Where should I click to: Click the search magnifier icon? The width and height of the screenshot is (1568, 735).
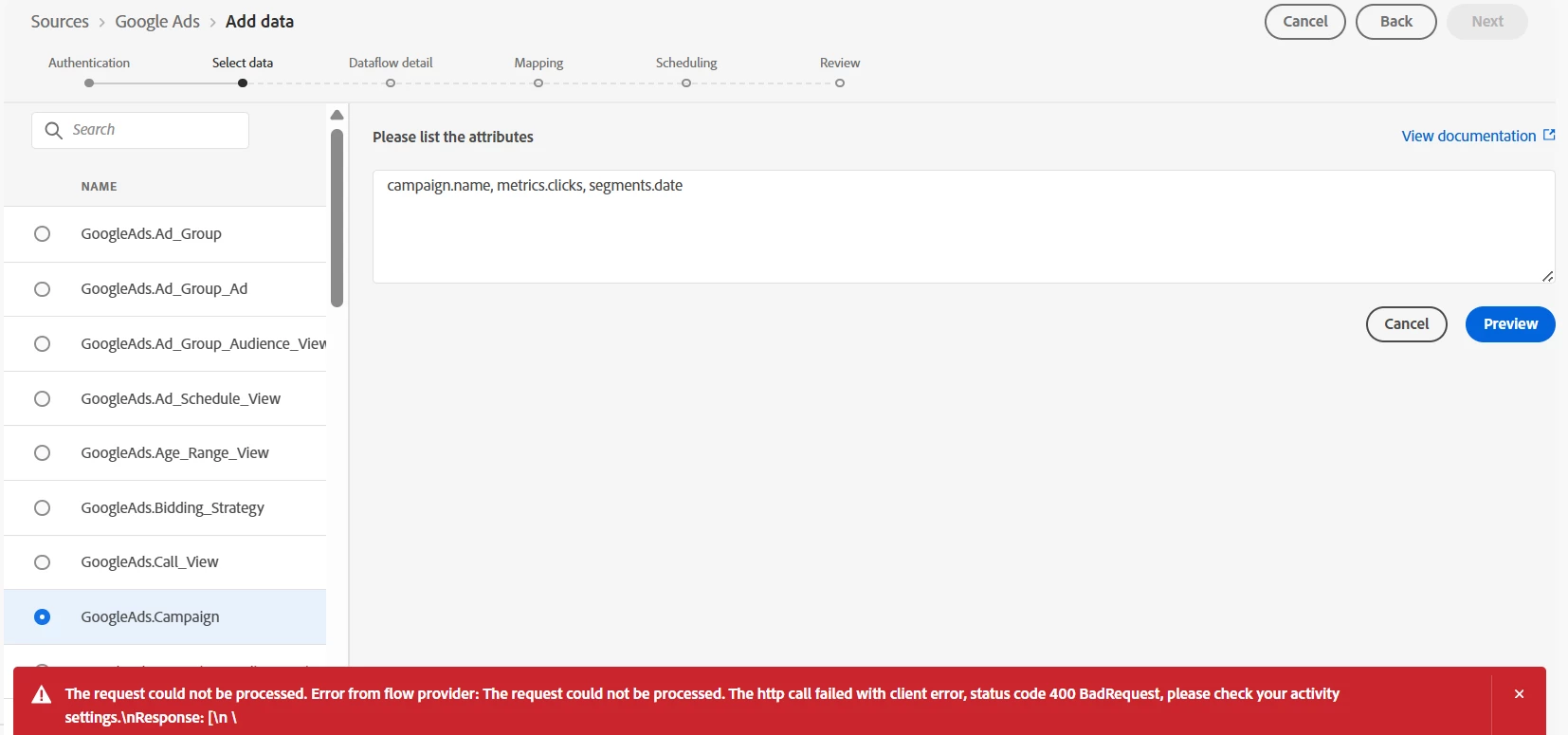(54, 130)
